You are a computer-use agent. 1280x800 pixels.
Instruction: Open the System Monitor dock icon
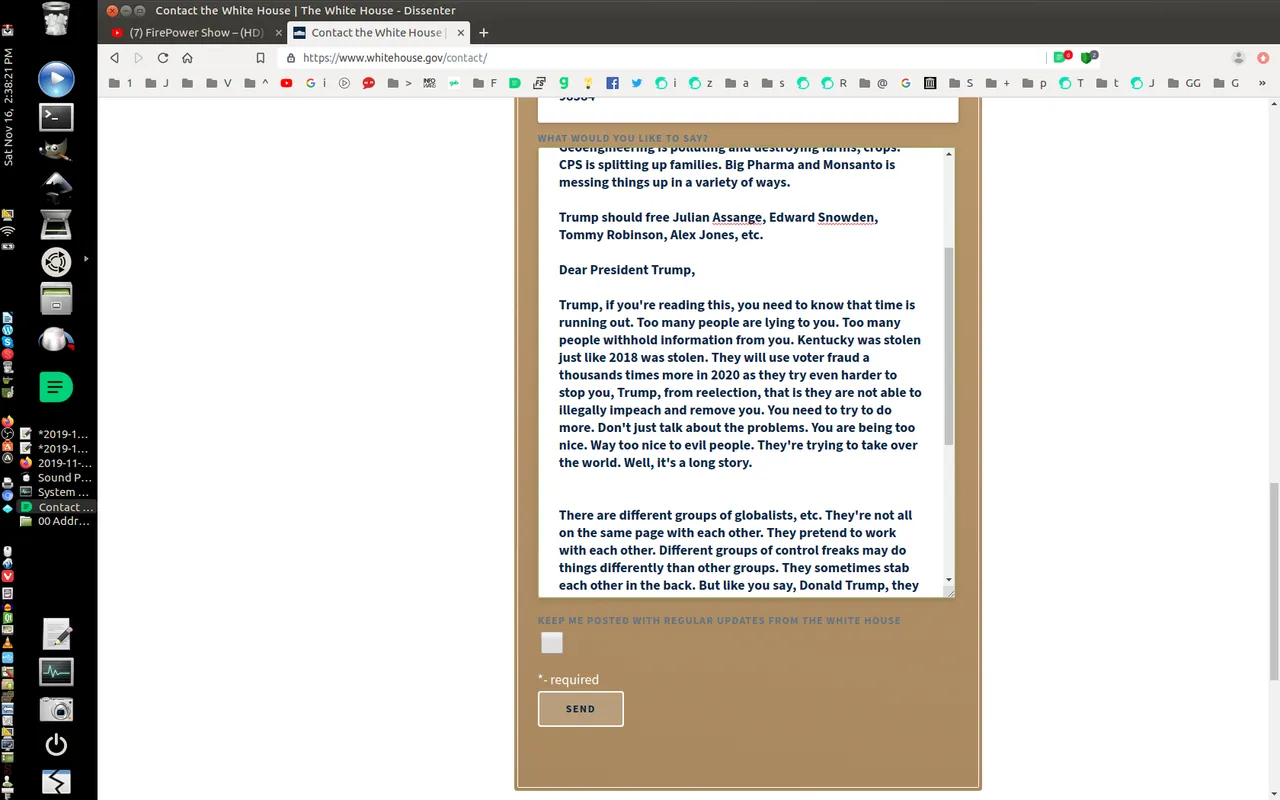pos(56,672)
